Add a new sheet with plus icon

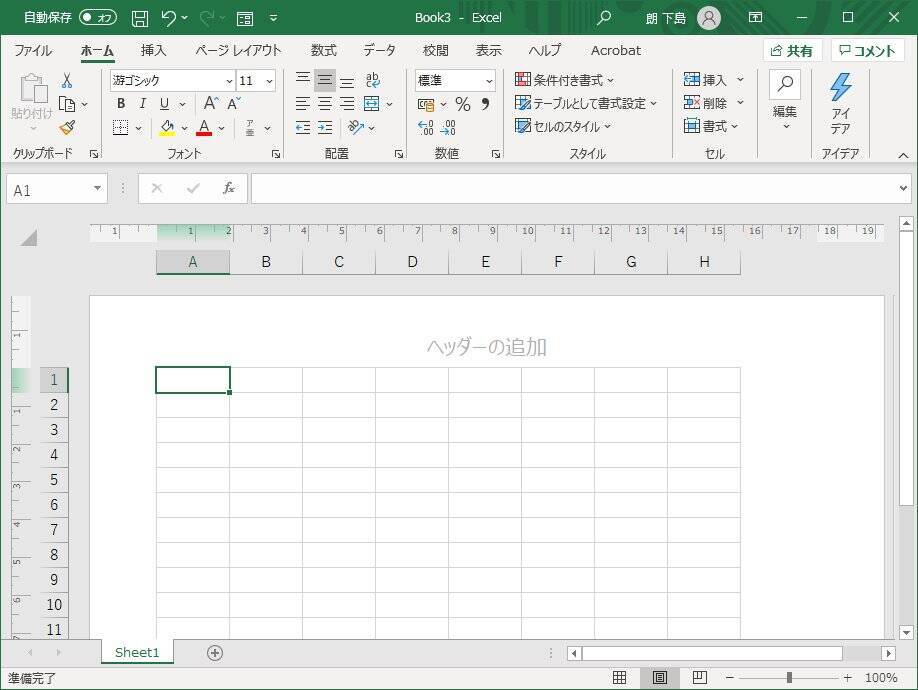[214, 653]
